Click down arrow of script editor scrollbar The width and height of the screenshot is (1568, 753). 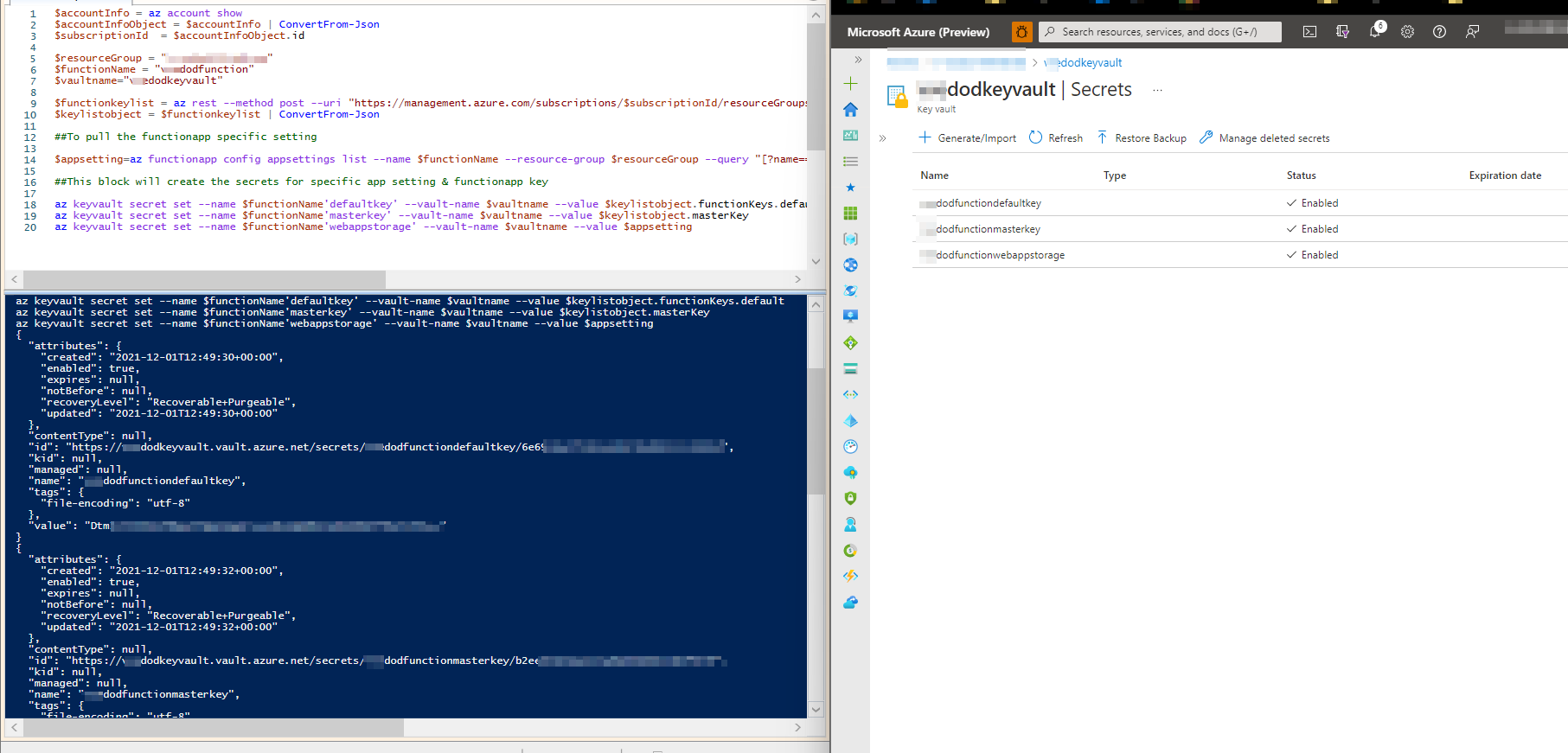816,261
